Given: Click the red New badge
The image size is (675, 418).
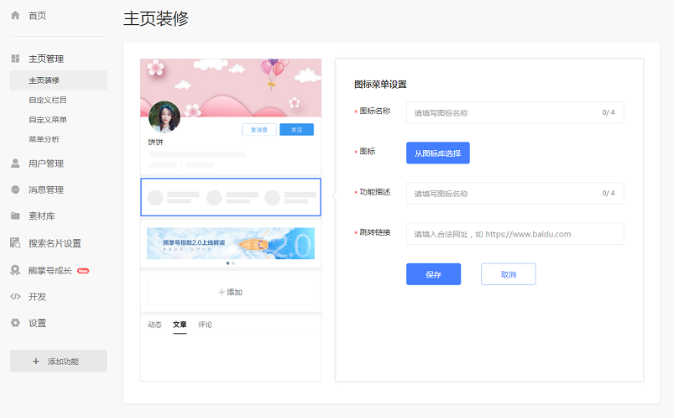Looking at the screenshot, I should 83,271.
